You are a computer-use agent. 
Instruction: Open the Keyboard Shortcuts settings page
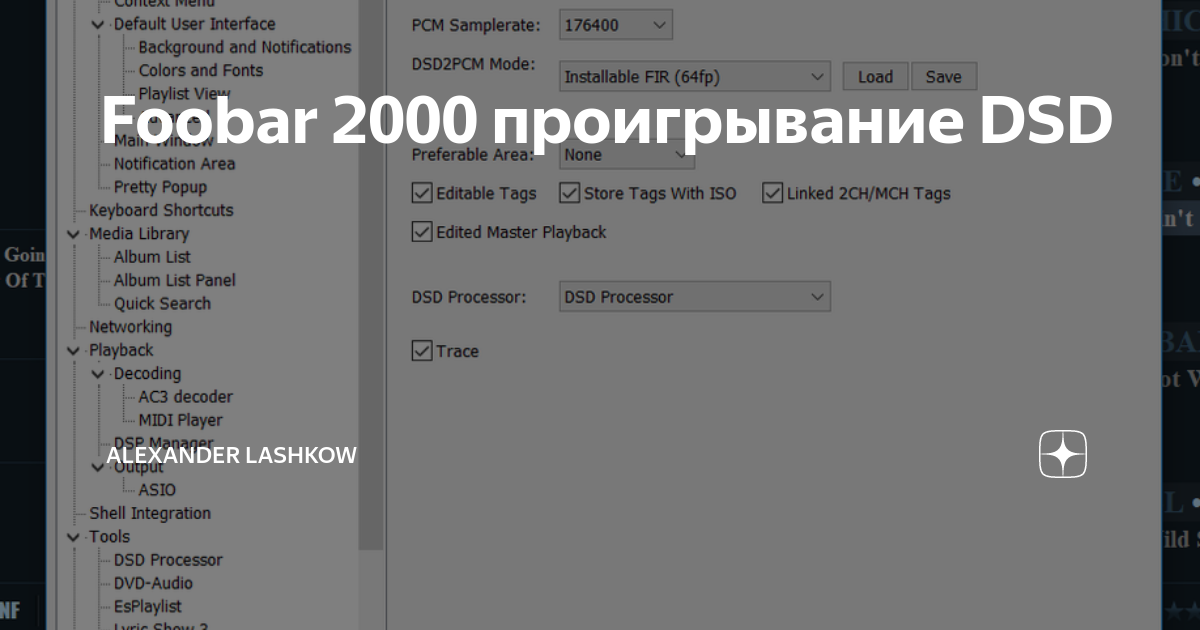pos(161,210)
